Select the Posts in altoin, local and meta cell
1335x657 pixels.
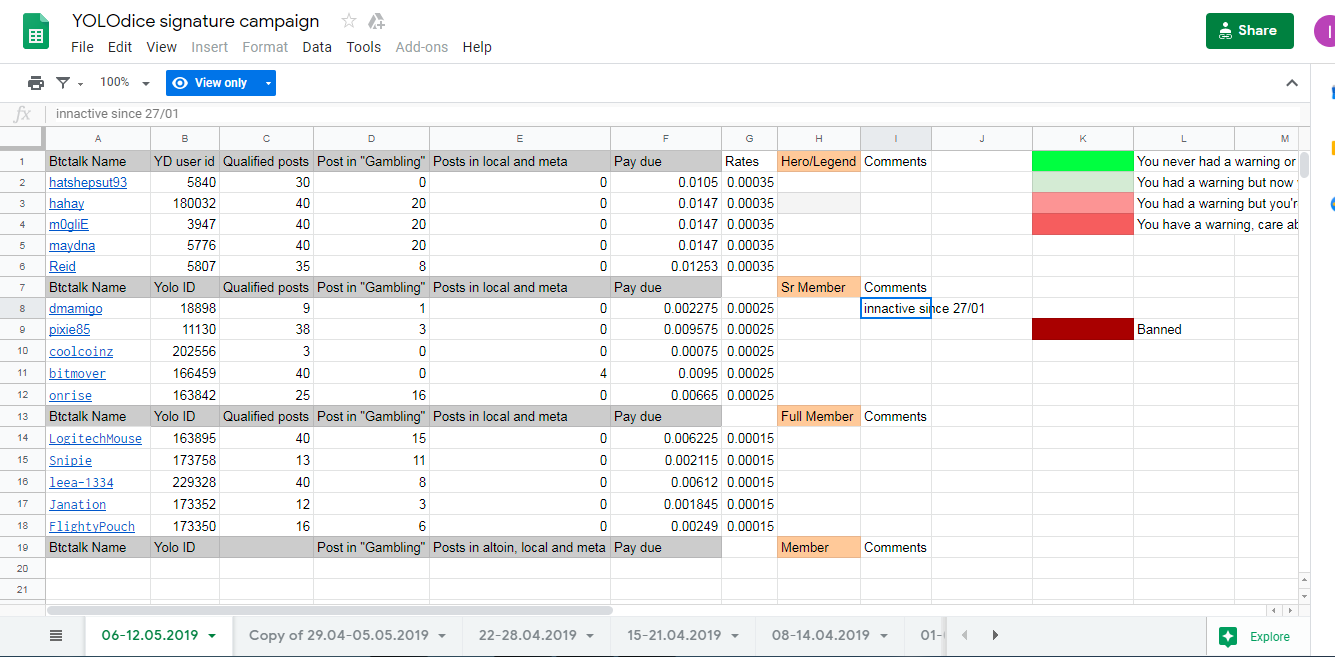(x=520, y=547)
